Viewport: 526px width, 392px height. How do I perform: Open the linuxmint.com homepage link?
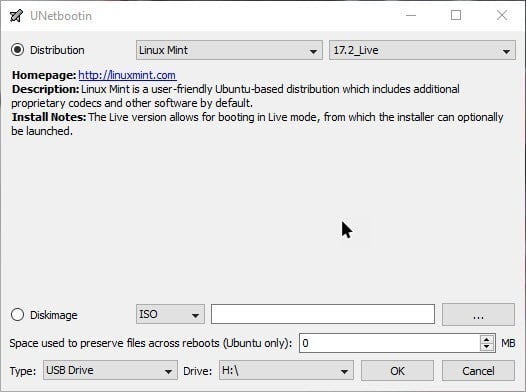coord(127,75)
